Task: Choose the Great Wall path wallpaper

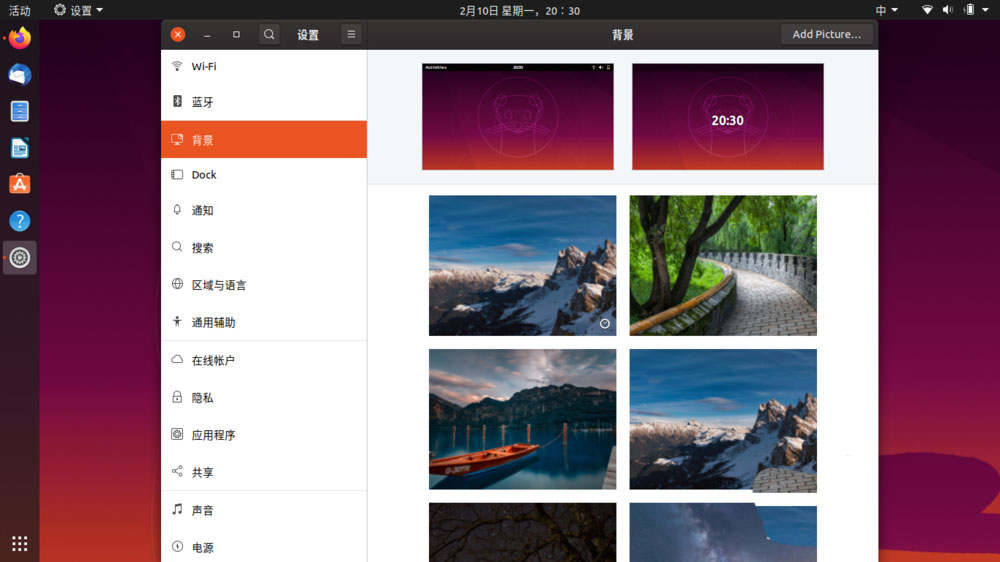Action: 723,265
